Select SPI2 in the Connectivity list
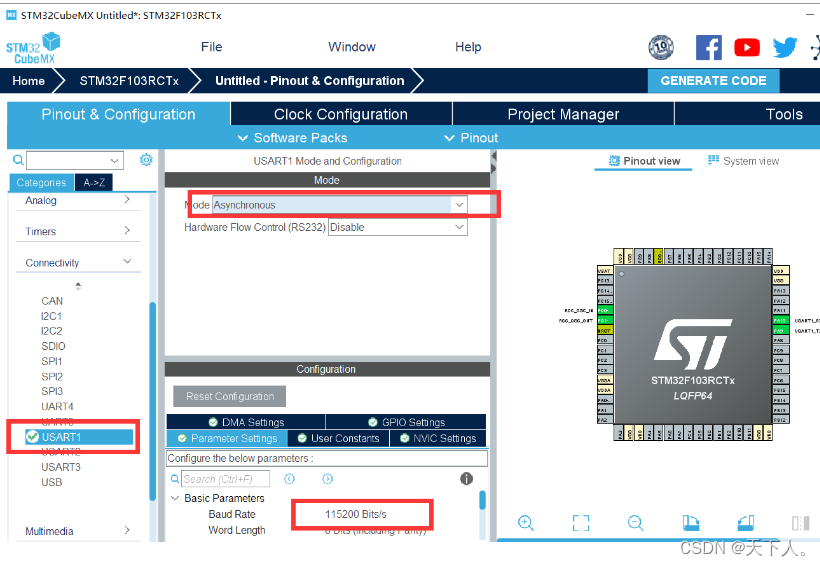The image size is (820, 566). (52, 376)
